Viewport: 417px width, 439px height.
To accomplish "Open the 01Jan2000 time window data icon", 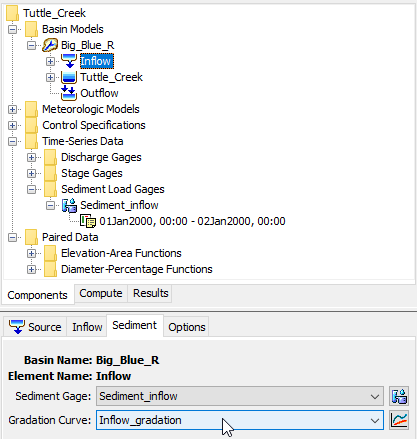I will [88, 221].
